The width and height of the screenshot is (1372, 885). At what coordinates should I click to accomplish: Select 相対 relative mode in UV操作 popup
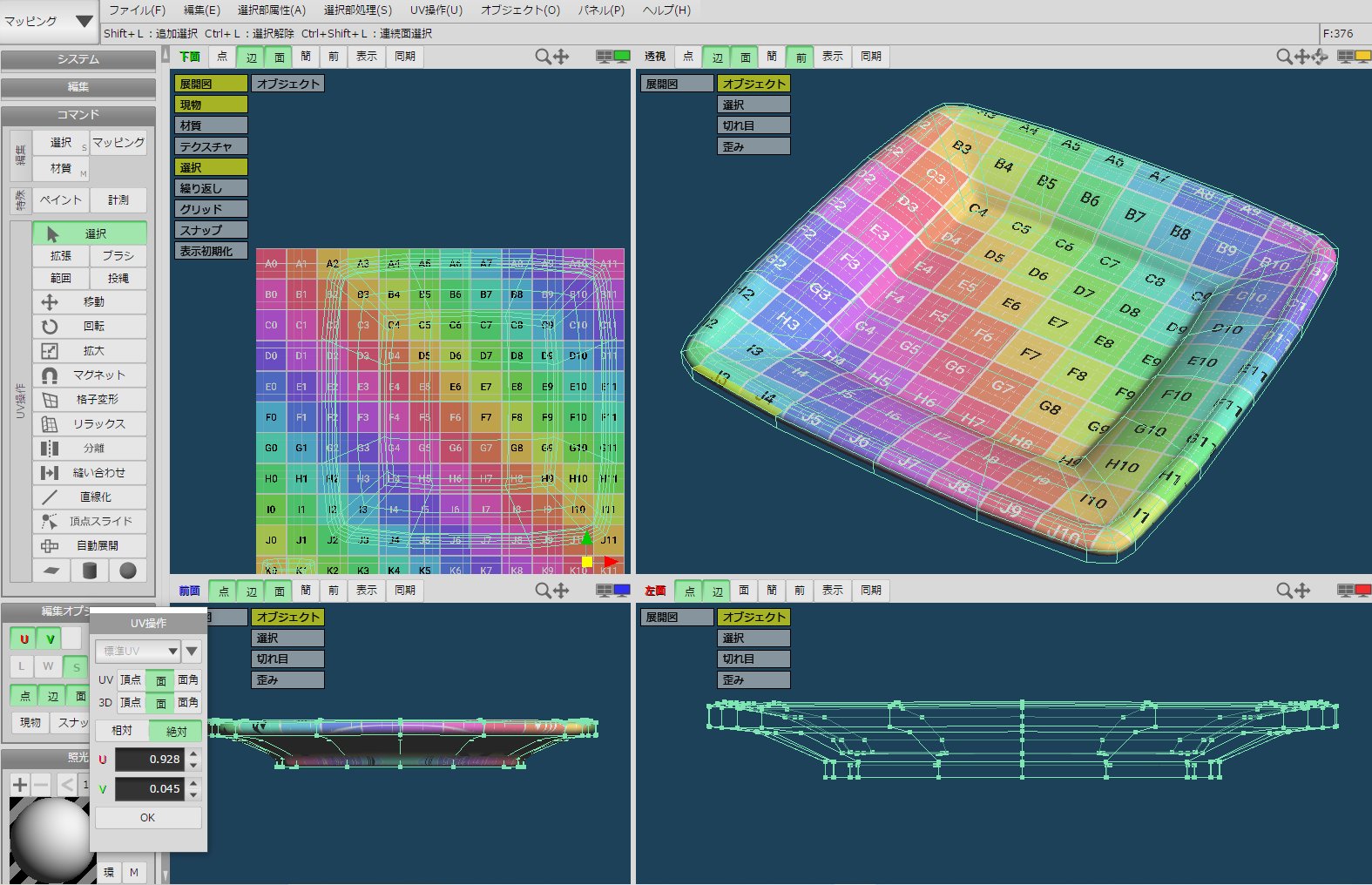[x=123, y=731]
